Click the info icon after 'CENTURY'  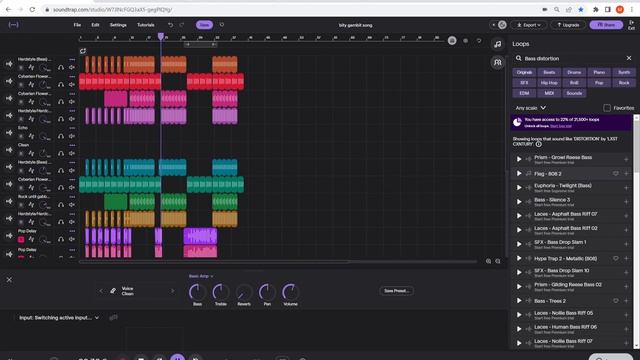pos(539,144)
